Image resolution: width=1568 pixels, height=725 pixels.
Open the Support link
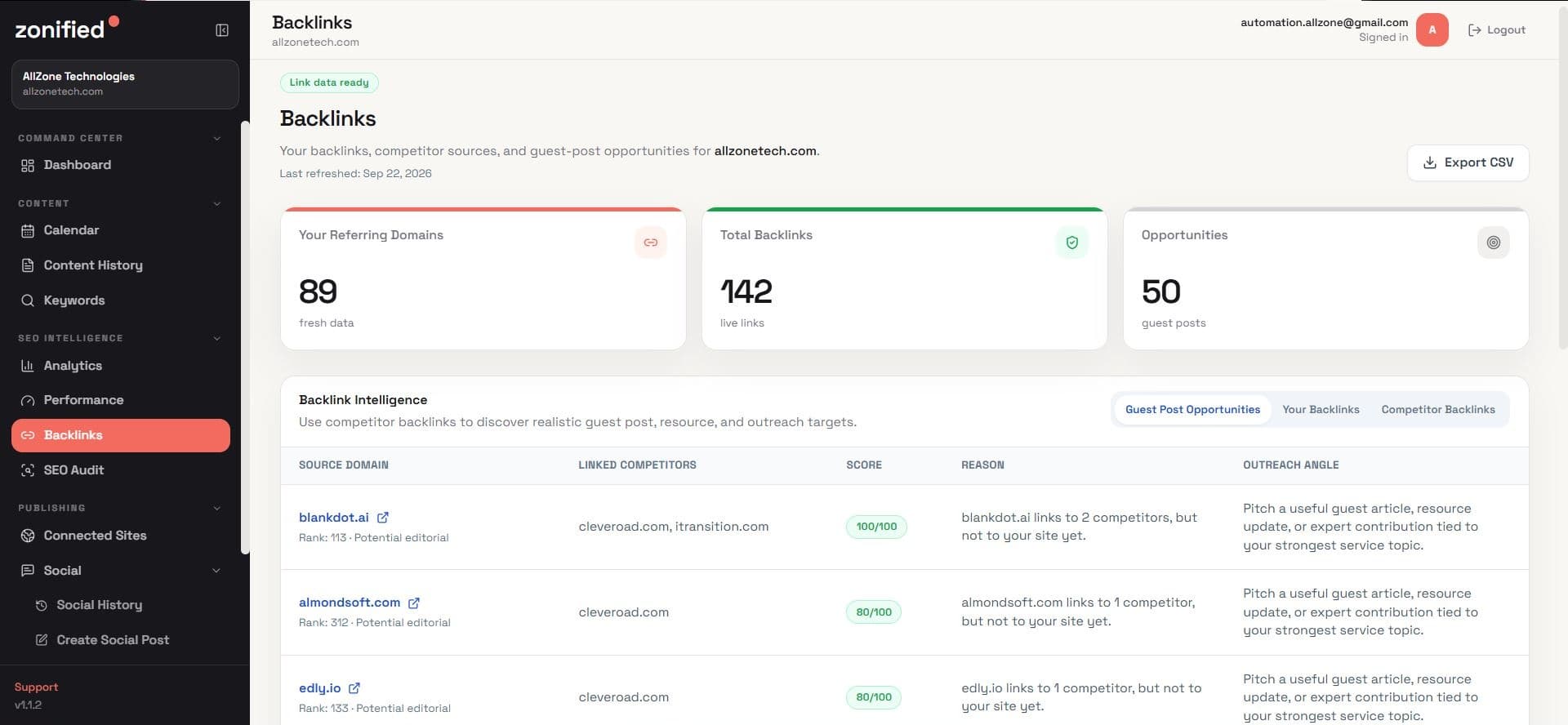(x=36, y=687)
